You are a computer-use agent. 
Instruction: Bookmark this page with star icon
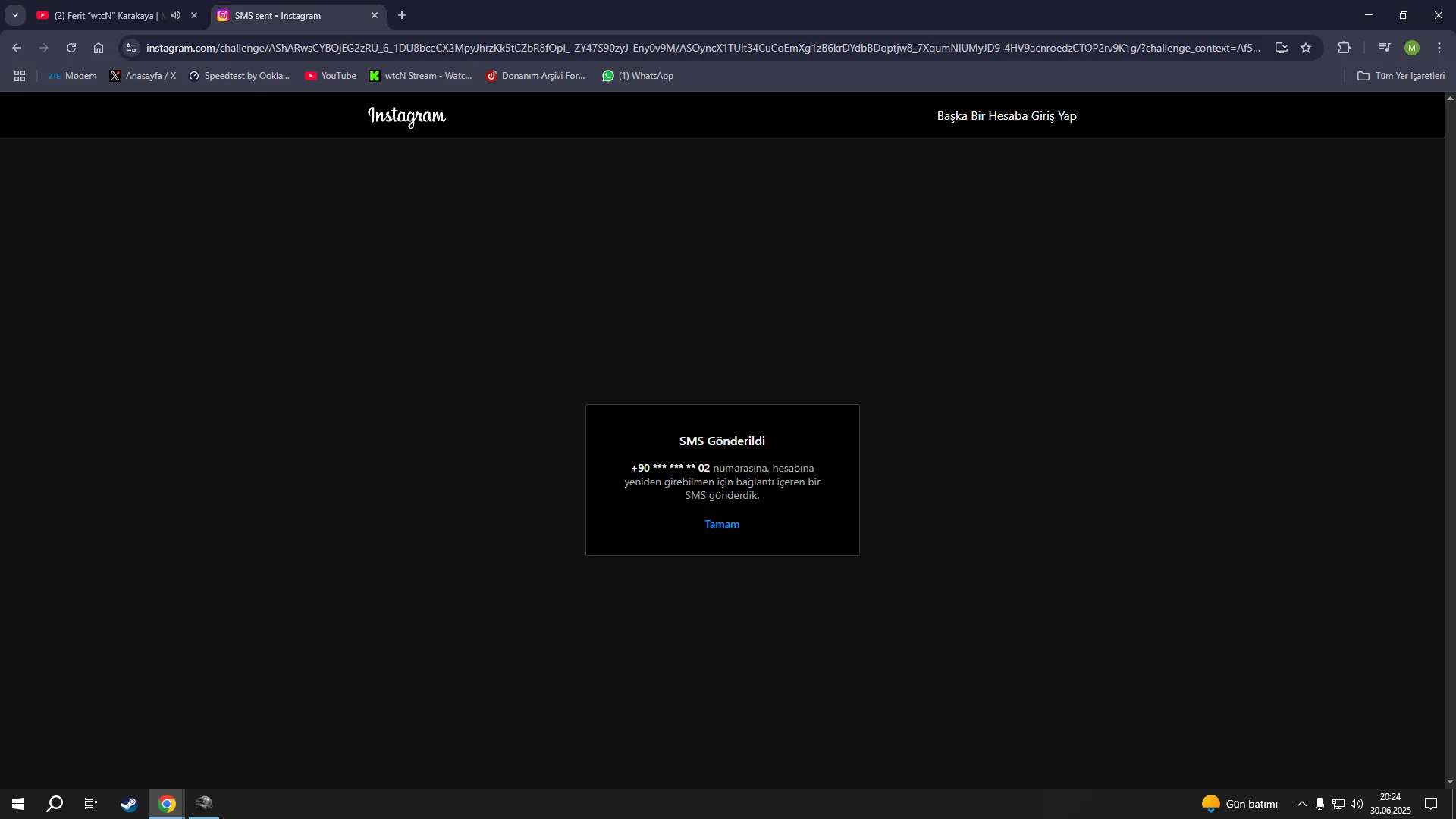tap(1306, 48)
